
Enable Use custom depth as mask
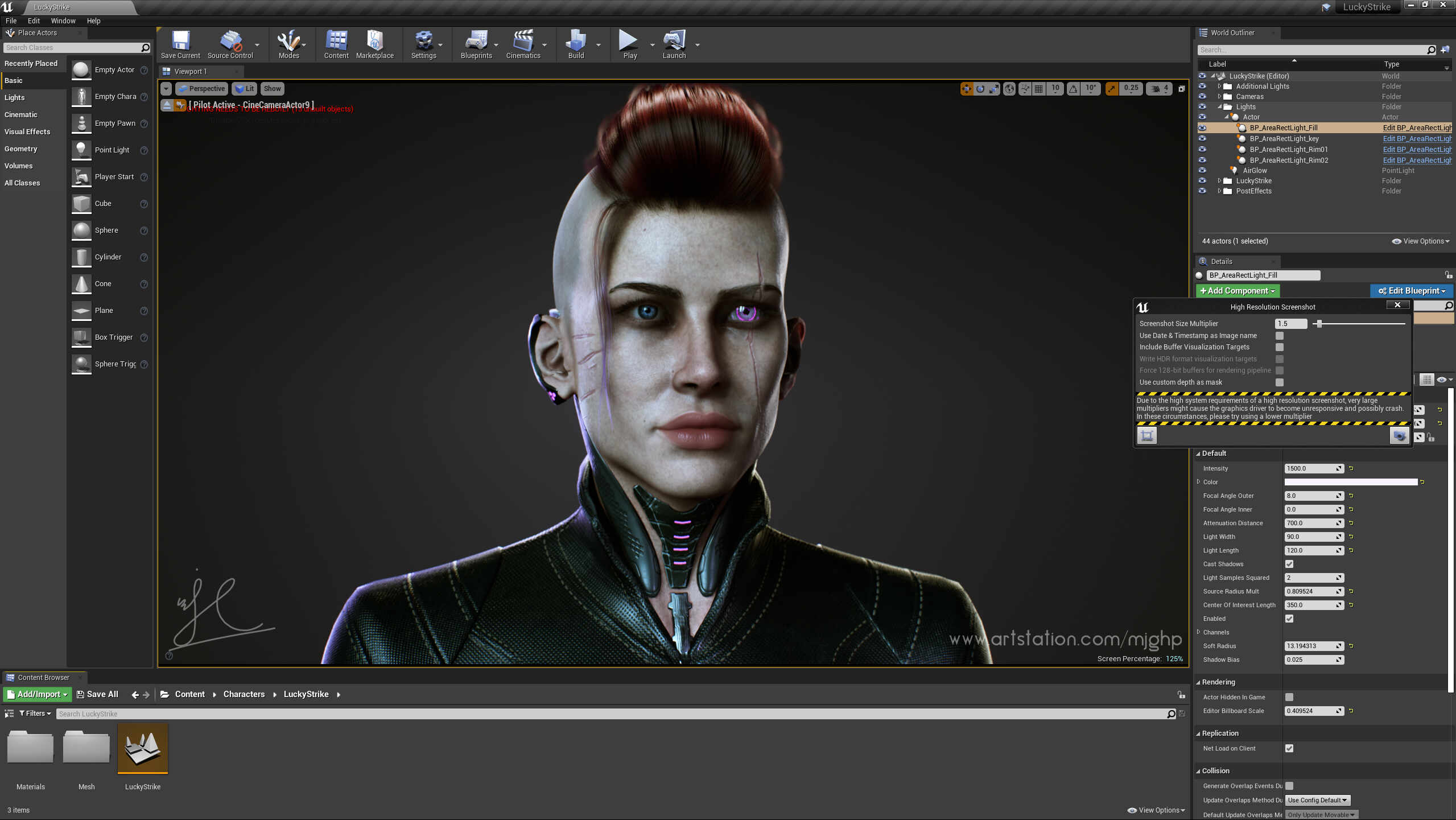click(x=1280, y=382)
